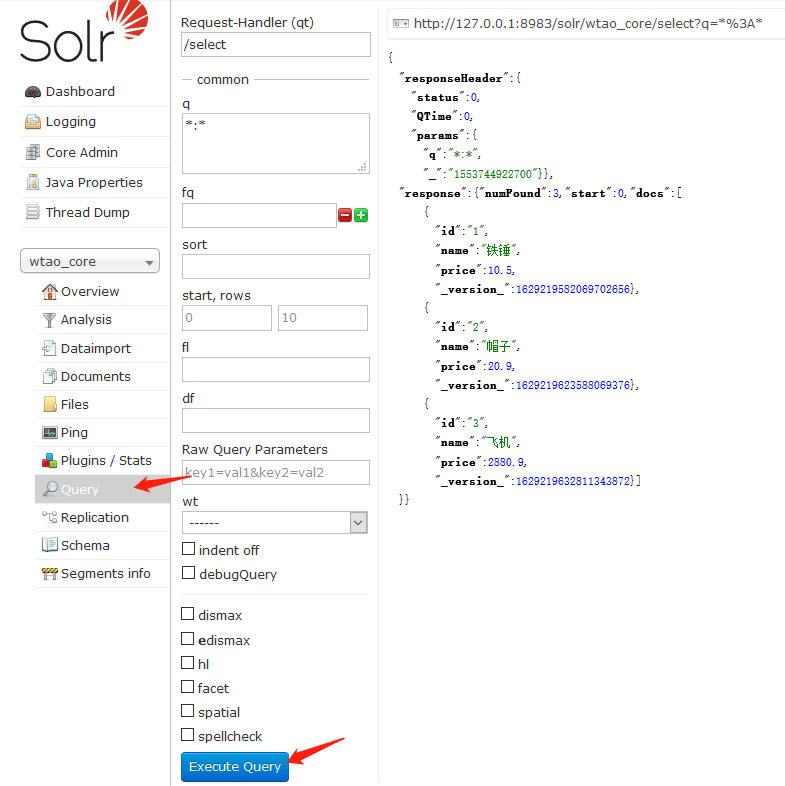785x786 pixels.
Task: Add fq filter with green plus icon
Action: coord(361,216)
